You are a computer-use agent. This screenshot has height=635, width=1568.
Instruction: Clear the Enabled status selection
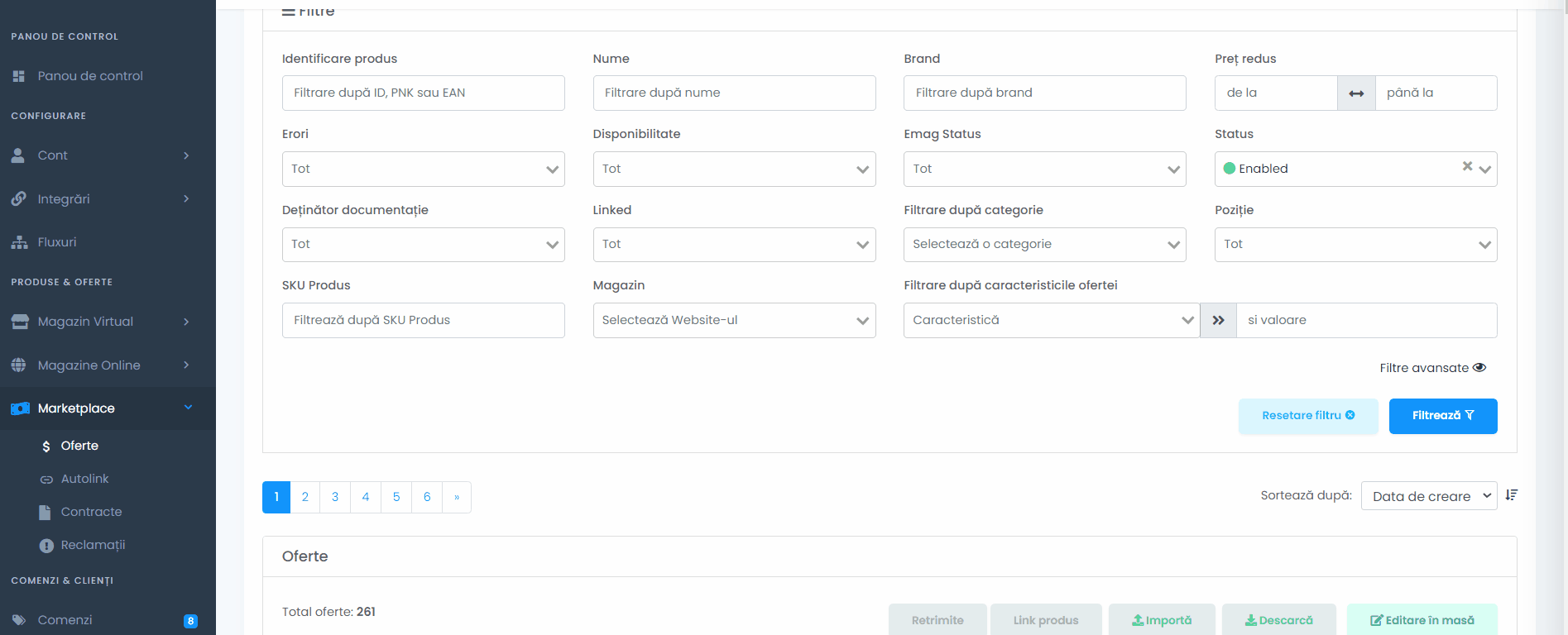[x=1467, y=166]
